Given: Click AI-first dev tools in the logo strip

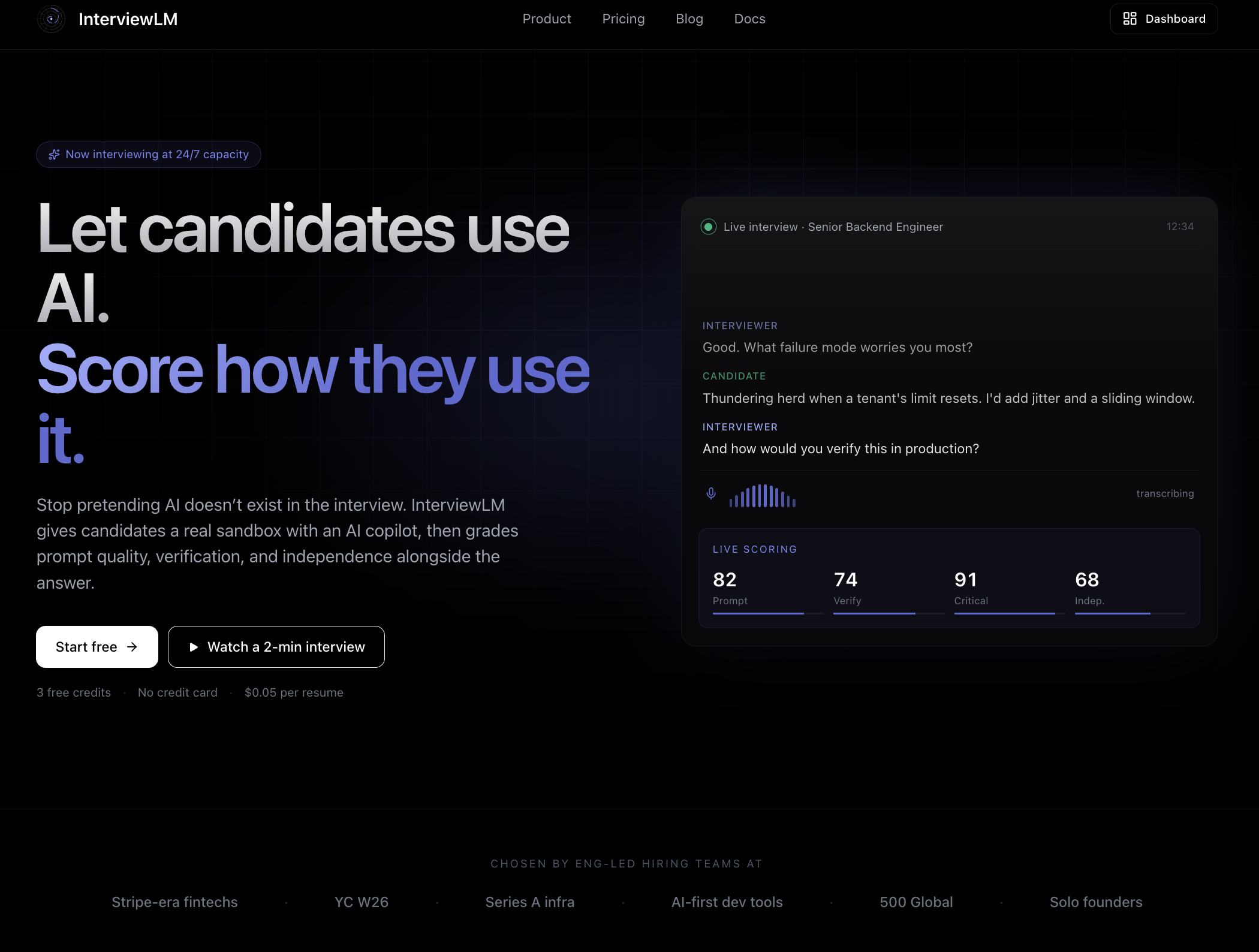Looking at the screenshot, I should coord(727,902).
